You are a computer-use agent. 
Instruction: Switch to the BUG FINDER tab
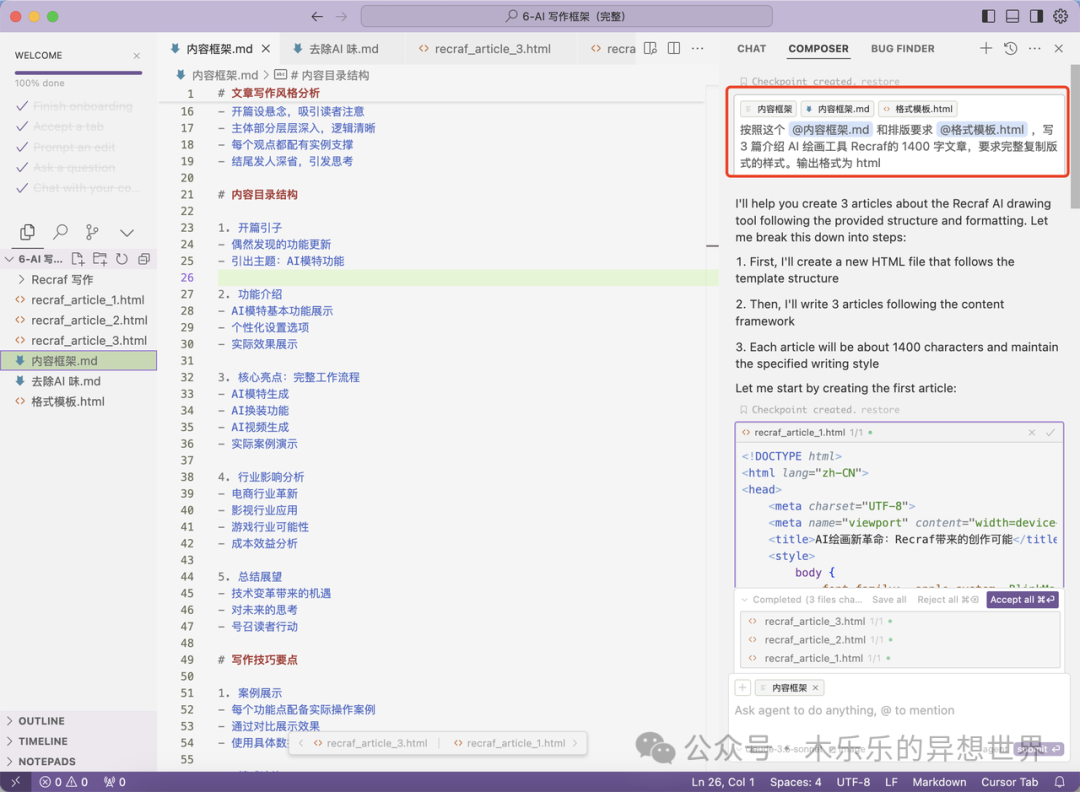click(x=902, y=48)
